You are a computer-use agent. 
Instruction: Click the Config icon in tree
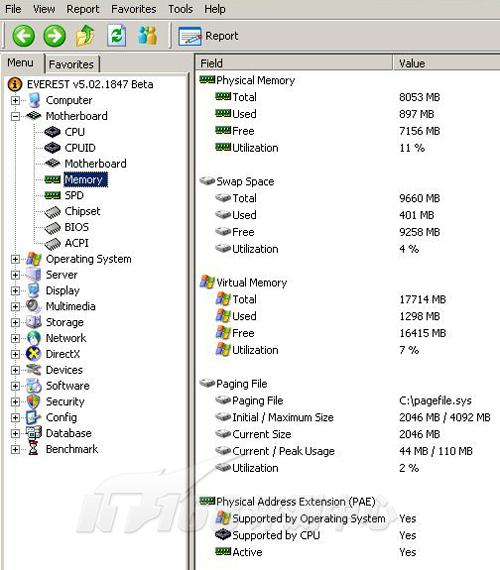tap(34, 417)
